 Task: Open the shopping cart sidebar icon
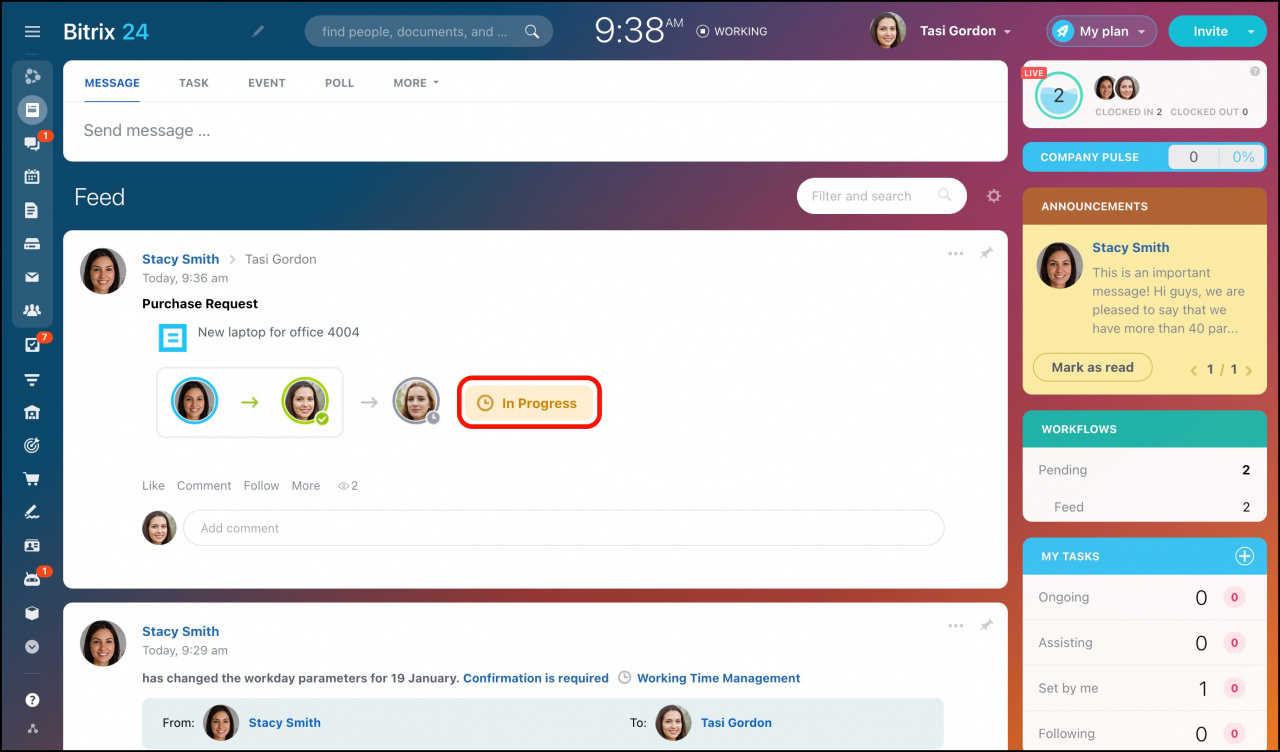coord(32,479)
